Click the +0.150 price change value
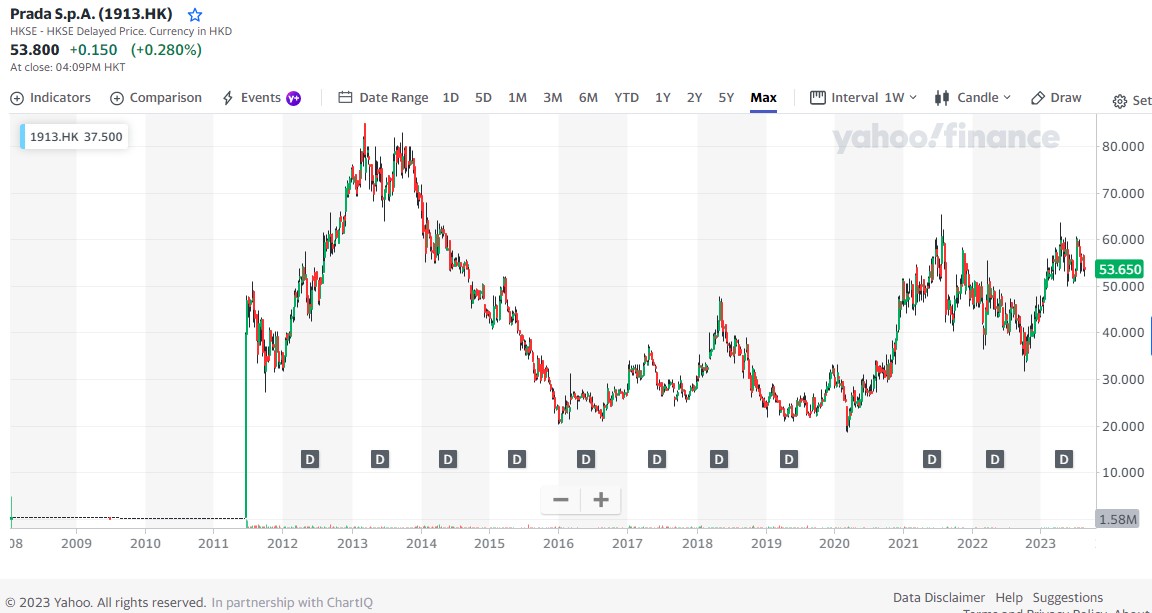The image size is (1152, 613). pyautogui.click(x=93, y=49)
